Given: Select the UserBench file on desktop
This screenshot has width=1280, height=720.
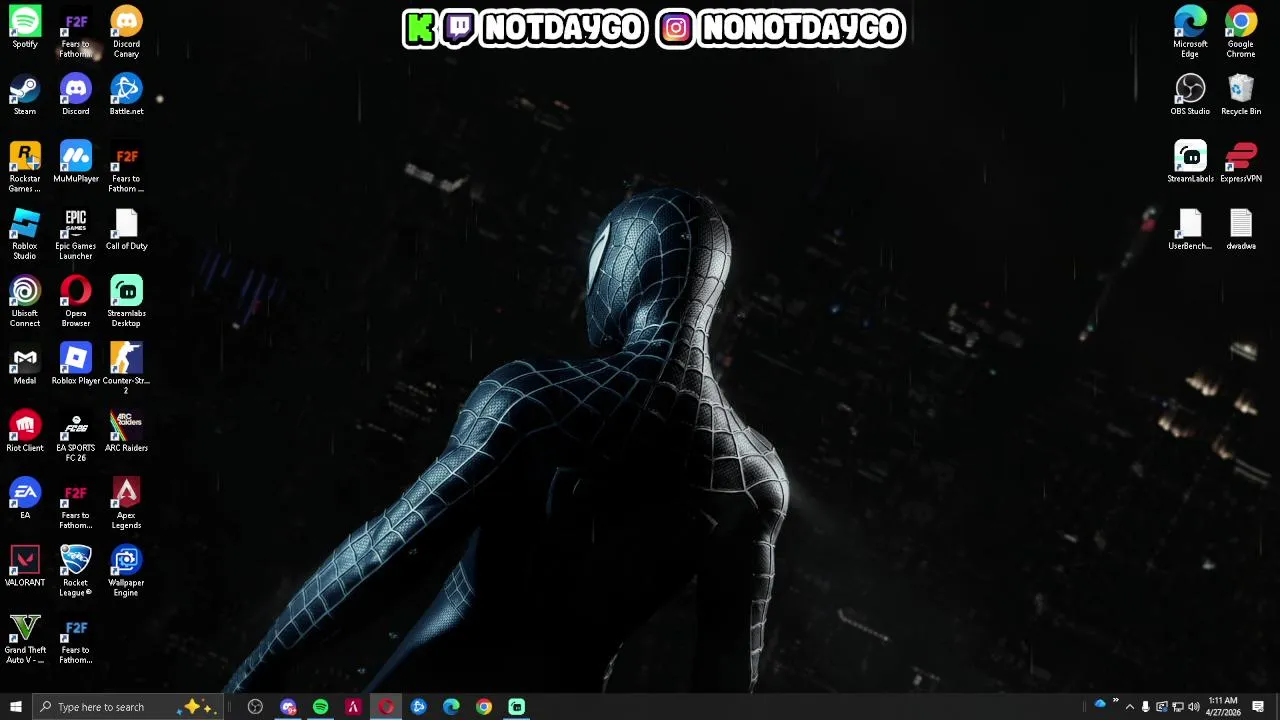Looking at the screenshot, I should click(1190, 230).
